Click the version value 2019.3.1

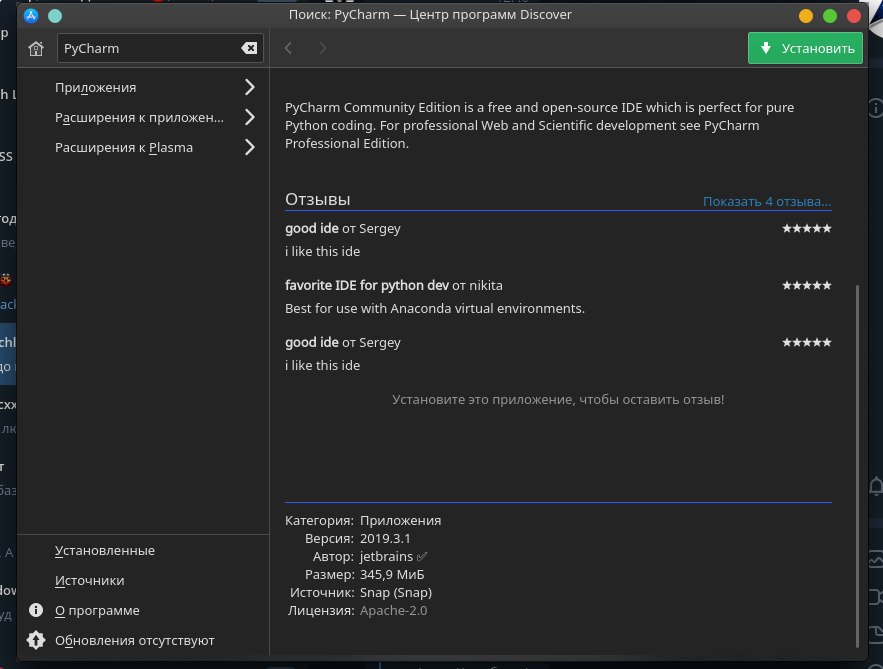click(385, 538)
